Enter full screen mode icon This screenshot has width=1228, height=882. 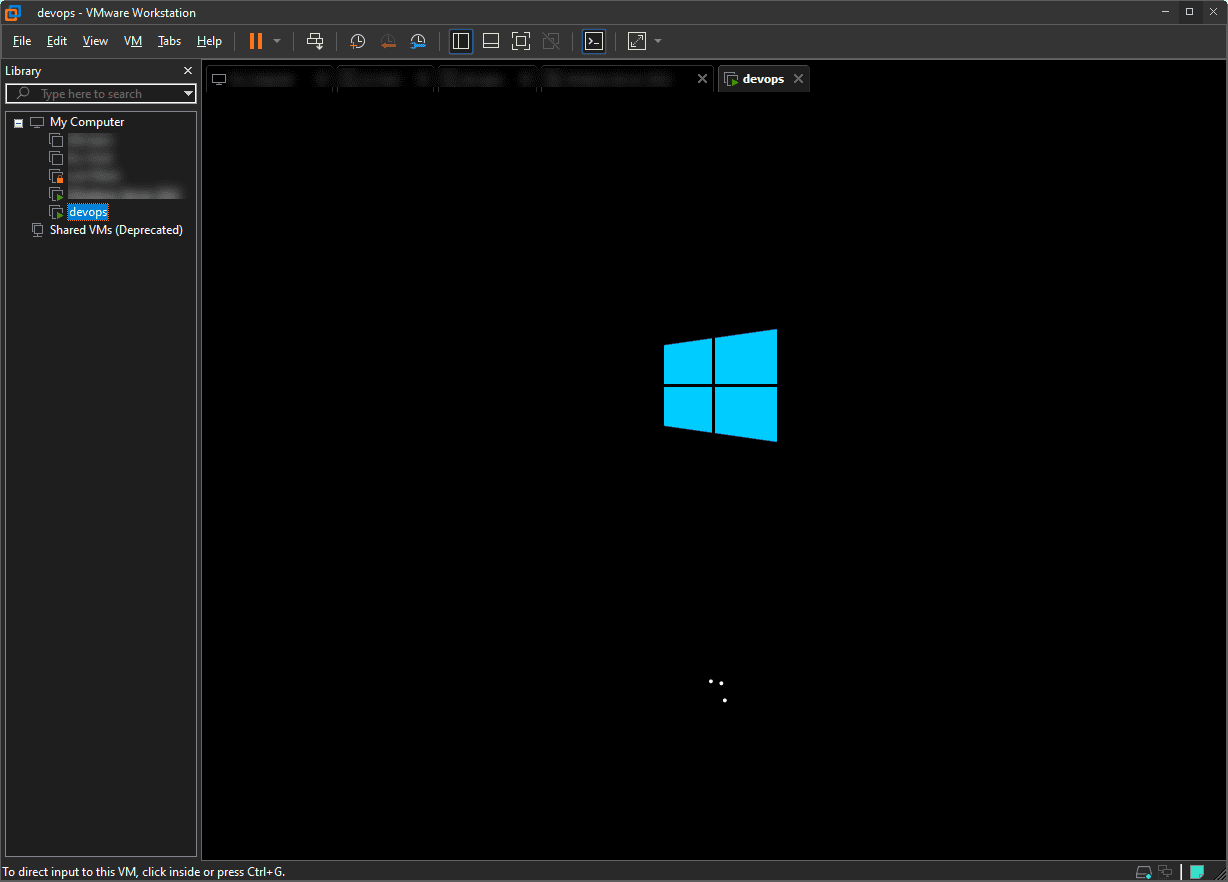pyautogui.click(x=520, y=41)
